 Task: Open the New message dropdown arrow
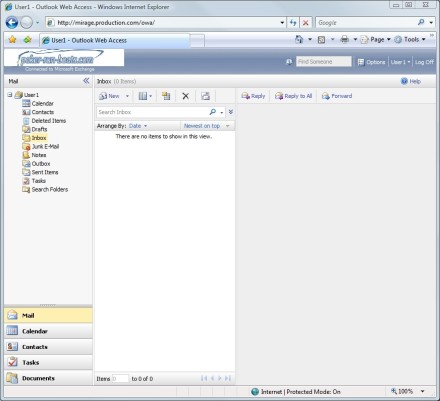pos(127,96)
